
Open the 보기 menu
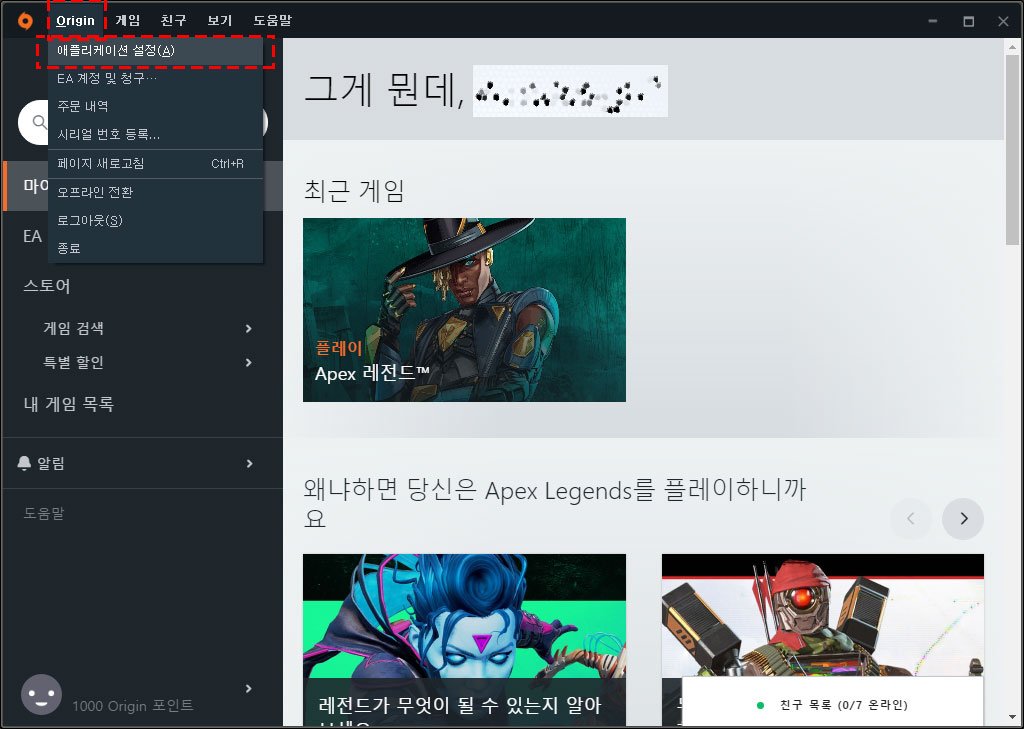(219, 20)
